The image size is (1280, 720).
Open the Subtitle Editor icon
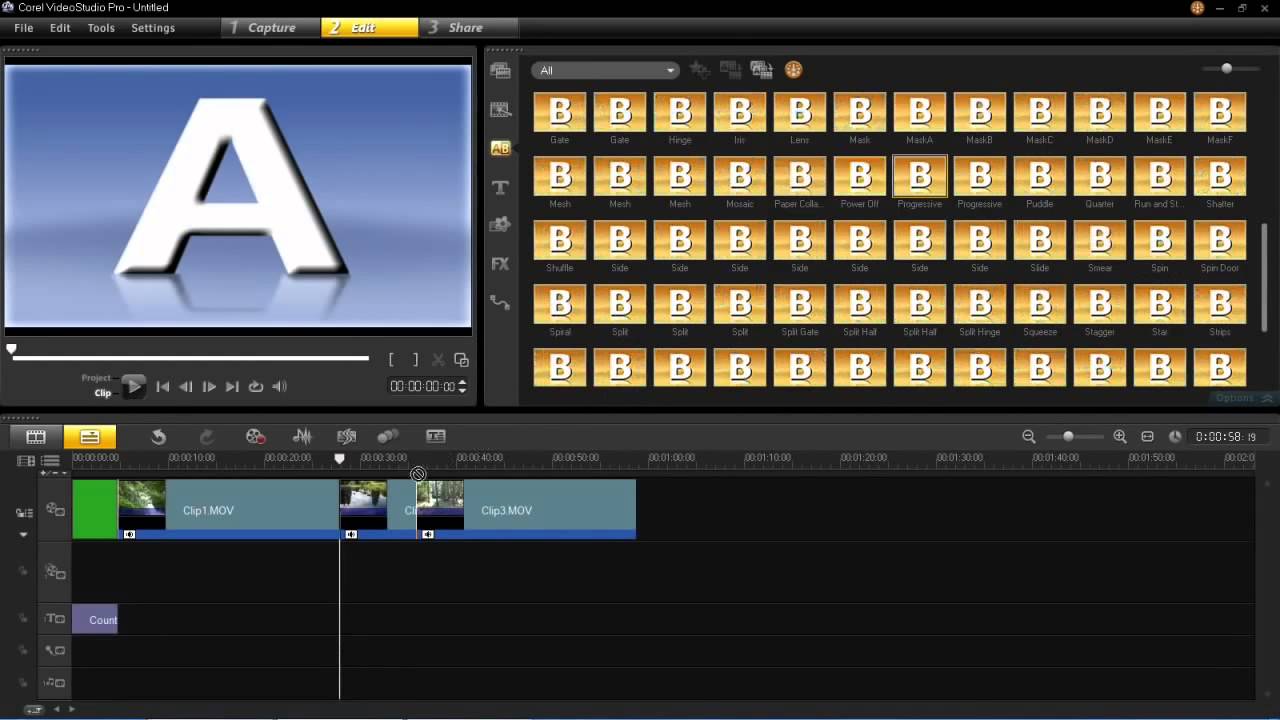(436, 436)
